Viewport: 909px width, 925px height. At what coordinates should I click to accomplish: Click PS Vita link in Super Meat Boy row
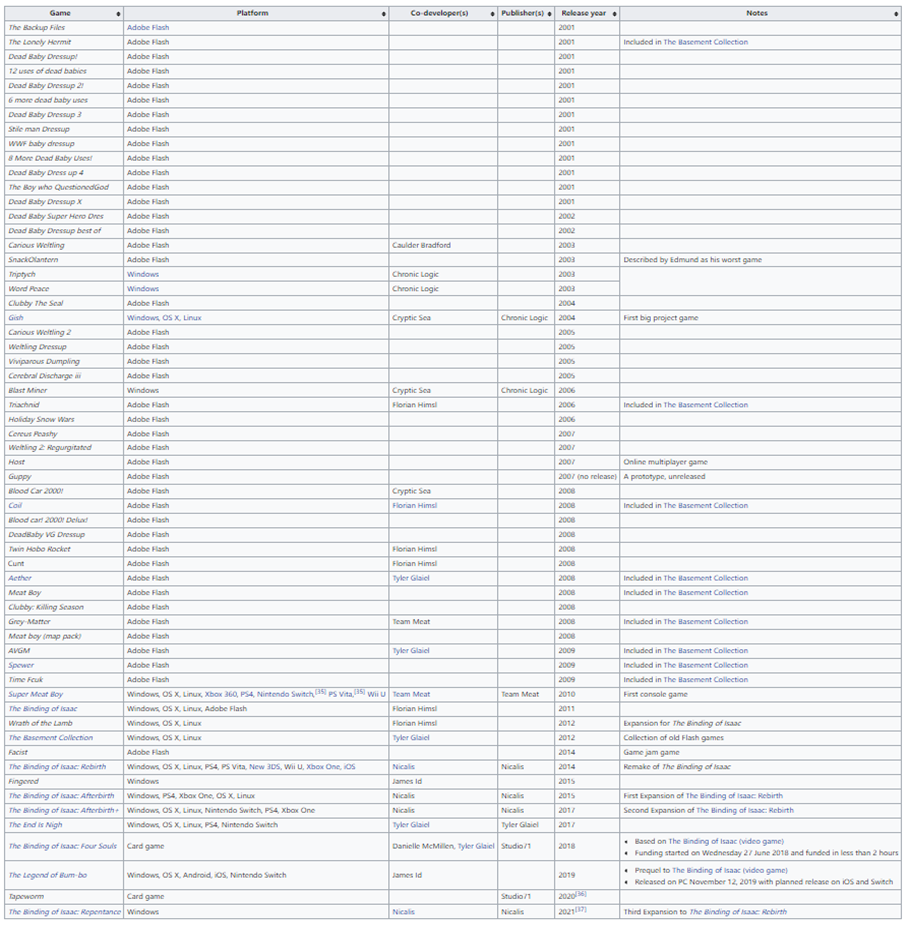[x=340, y=694]
